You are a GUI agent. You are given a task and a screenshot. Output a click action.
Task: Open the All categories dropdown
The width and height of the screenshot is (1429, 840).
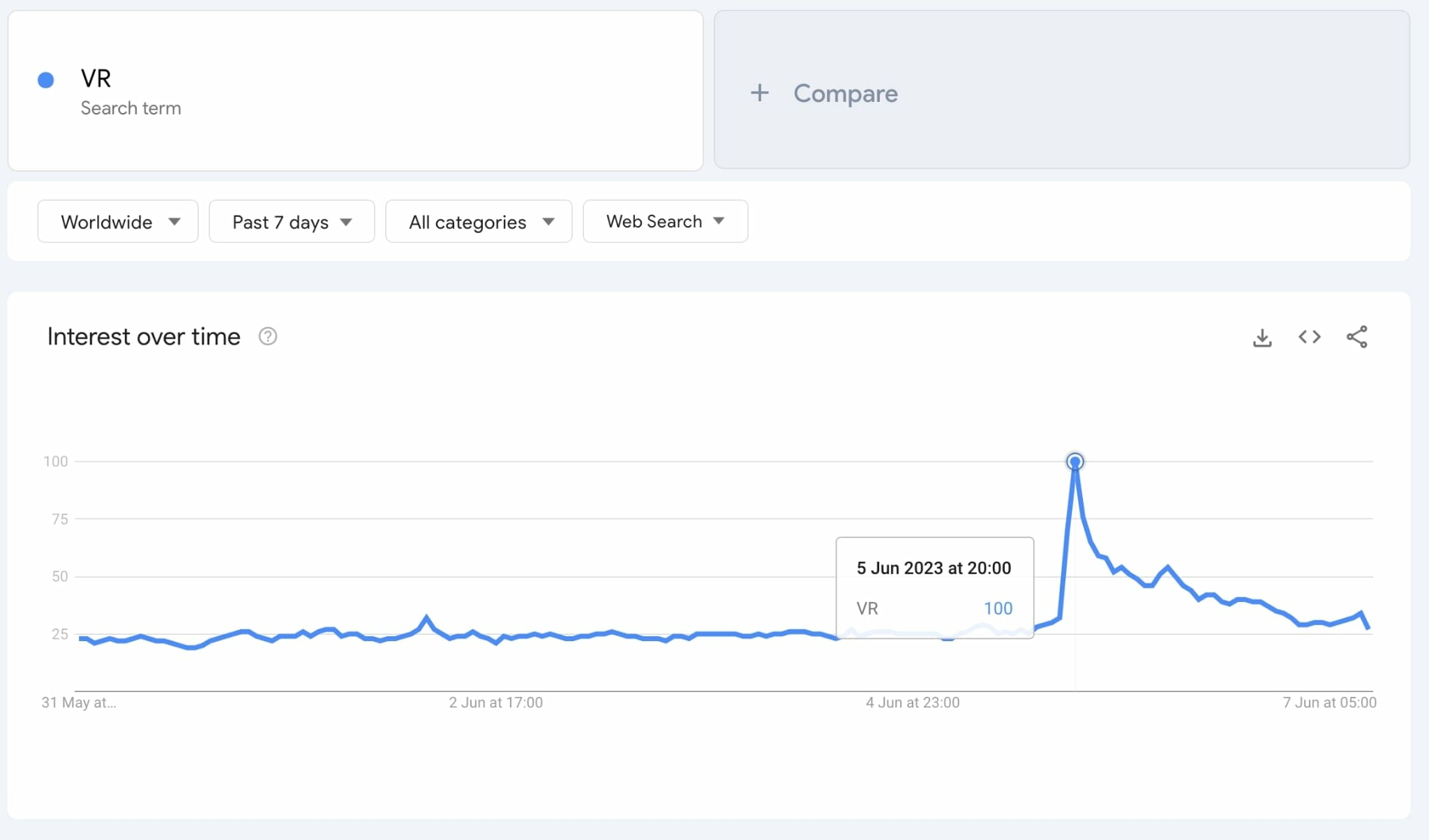(x=479, y=222)
